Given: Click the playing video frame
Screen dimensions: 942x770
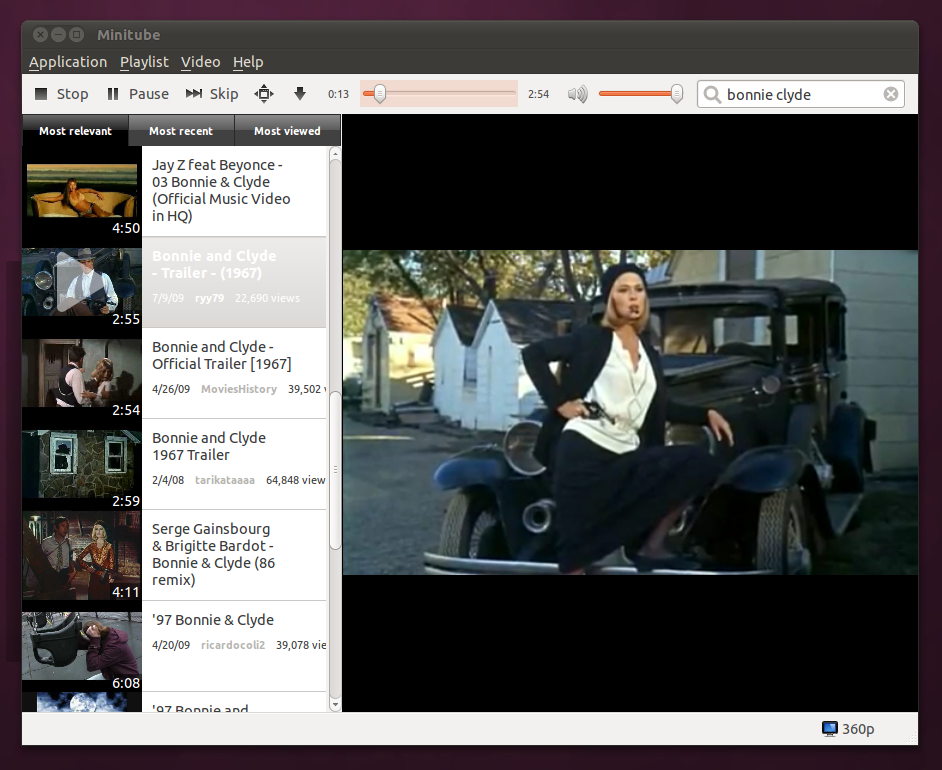Looking at the screenshot, I should (630, 413).
